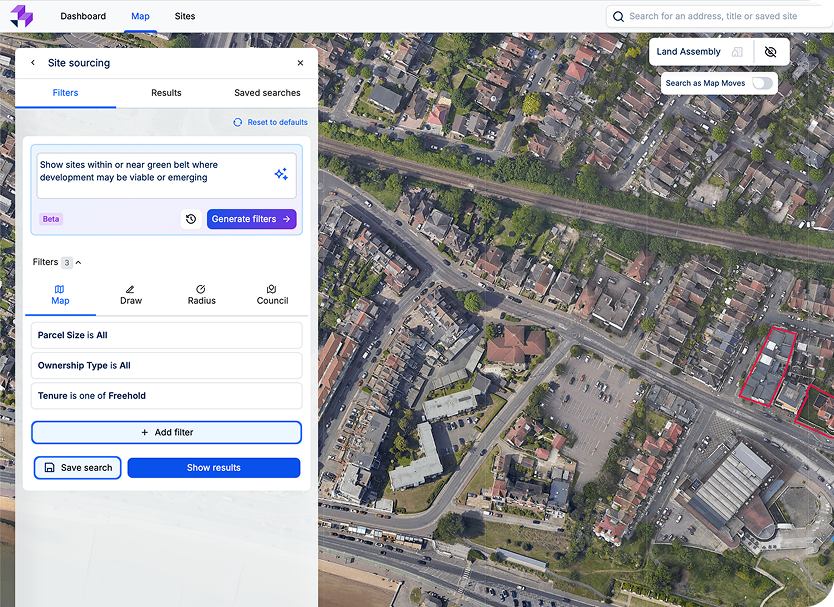Open the Ownership Type filter

(x=166, y=366)
